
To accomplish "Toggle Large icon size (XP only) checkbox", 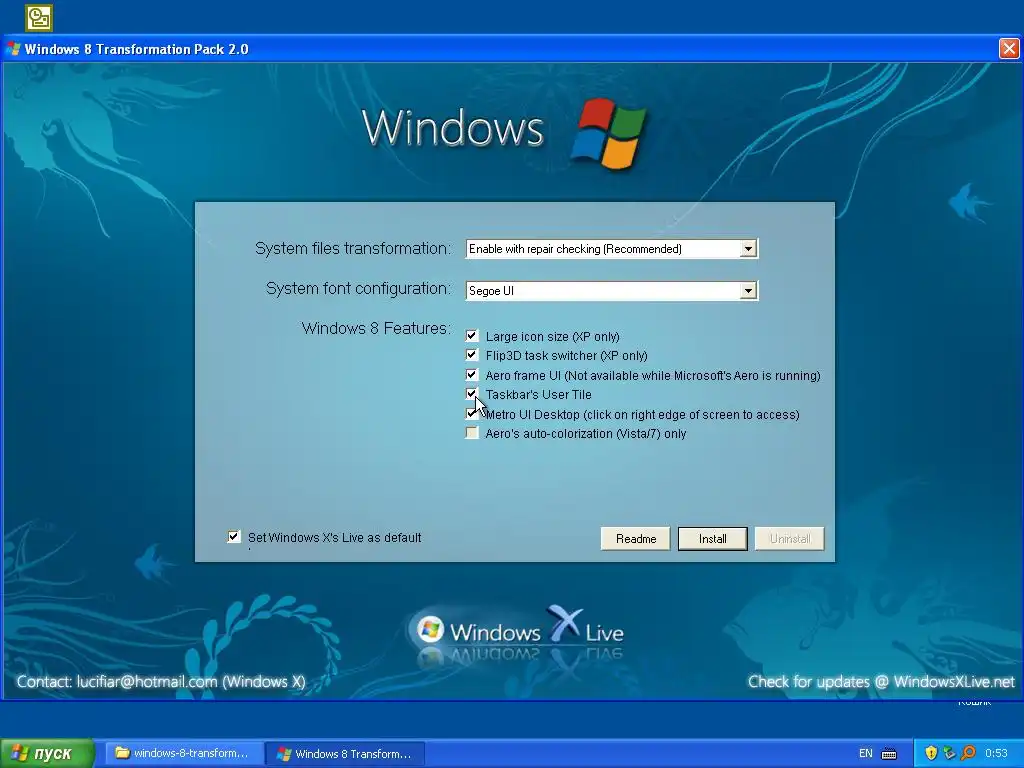I will click(472, 336).
